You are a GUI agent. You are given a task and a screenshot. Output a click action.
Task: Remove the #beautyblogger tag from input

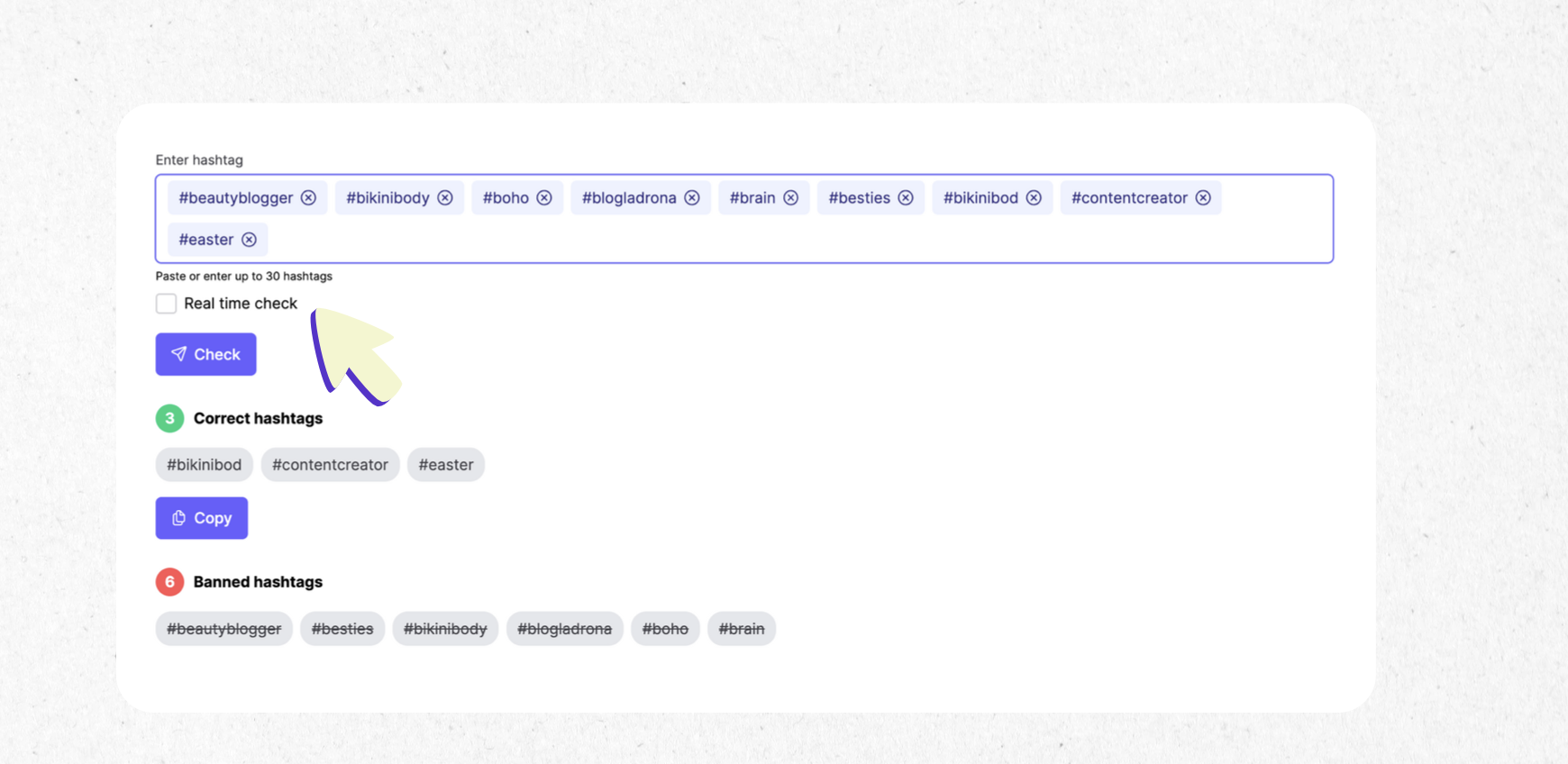(x=308, y=197)
